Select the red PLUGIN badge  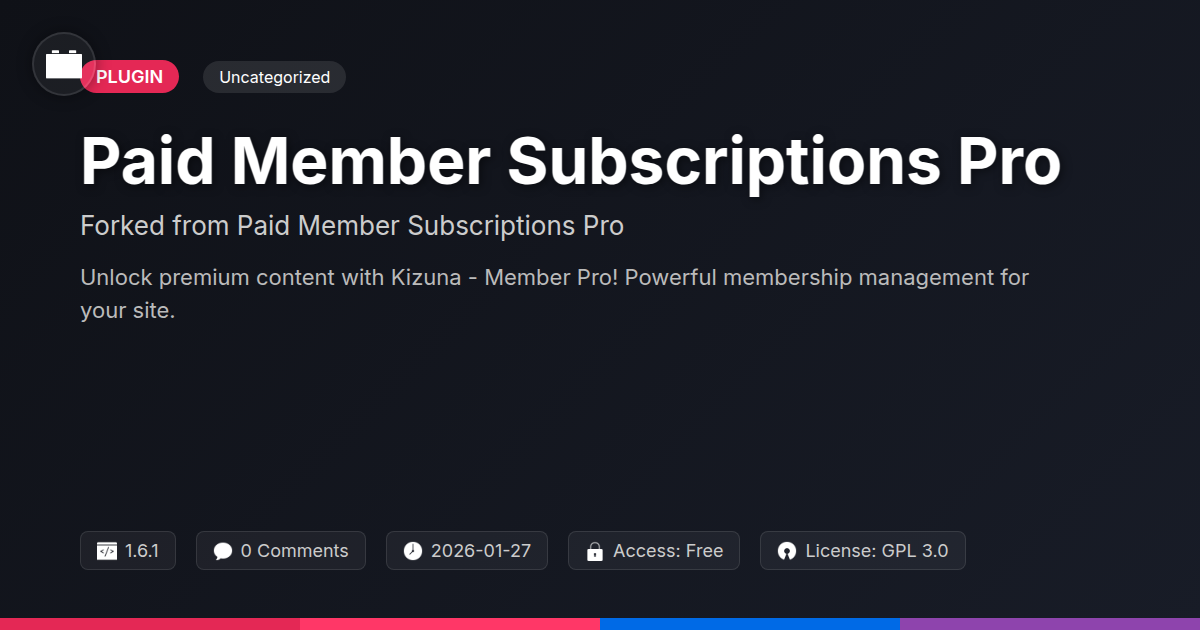(130, 77)
